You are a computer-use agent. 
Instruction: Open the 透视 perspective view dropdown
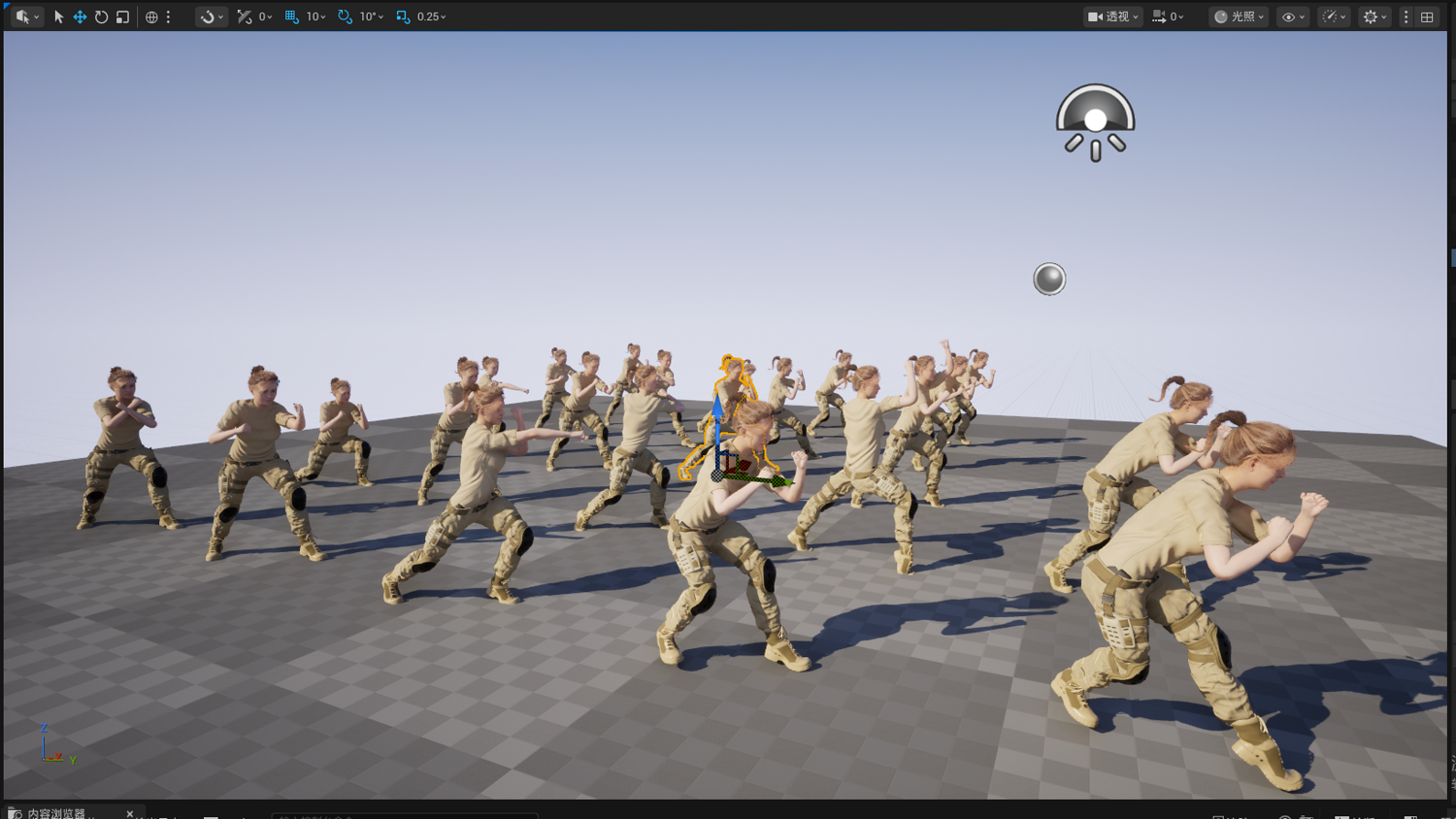(x=1112, y=16)
